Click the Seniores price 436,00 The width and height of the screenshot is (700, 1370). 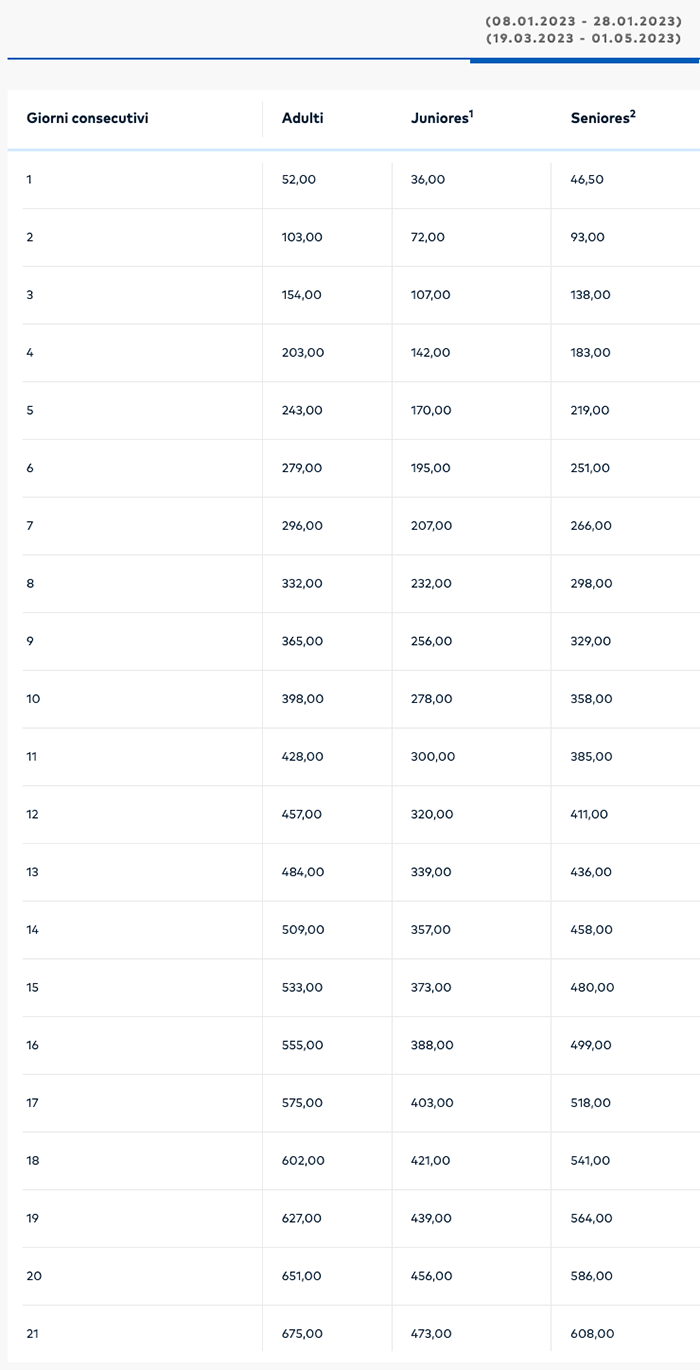coord(591,872)
